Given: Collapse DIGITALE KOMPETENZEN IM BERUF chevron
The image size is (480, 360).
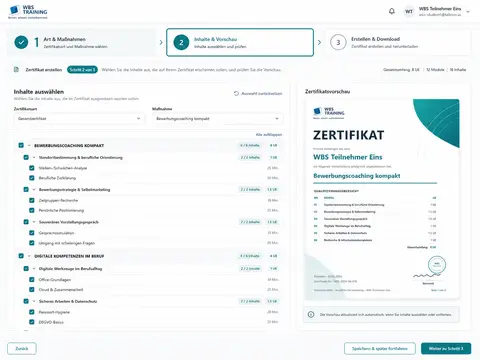Looking at the screenshot, I should 29,256.
